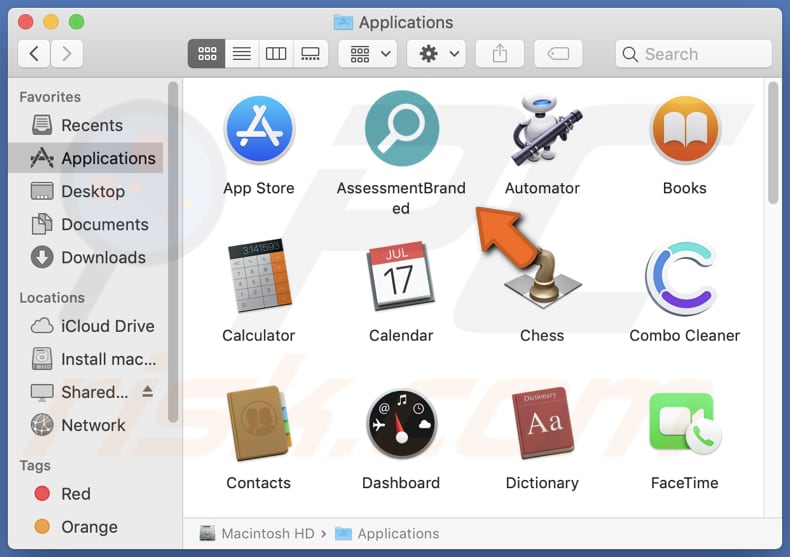Screen dimensions: 790x557
Task: Open Network in the sidebar
Action: pos(86,425)
